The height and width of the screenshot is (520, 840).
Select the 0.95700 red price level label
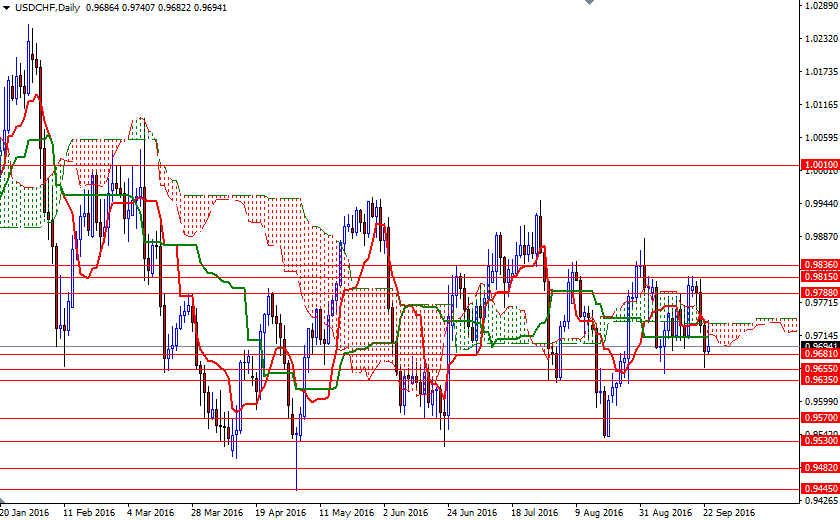tap(820, 418)
